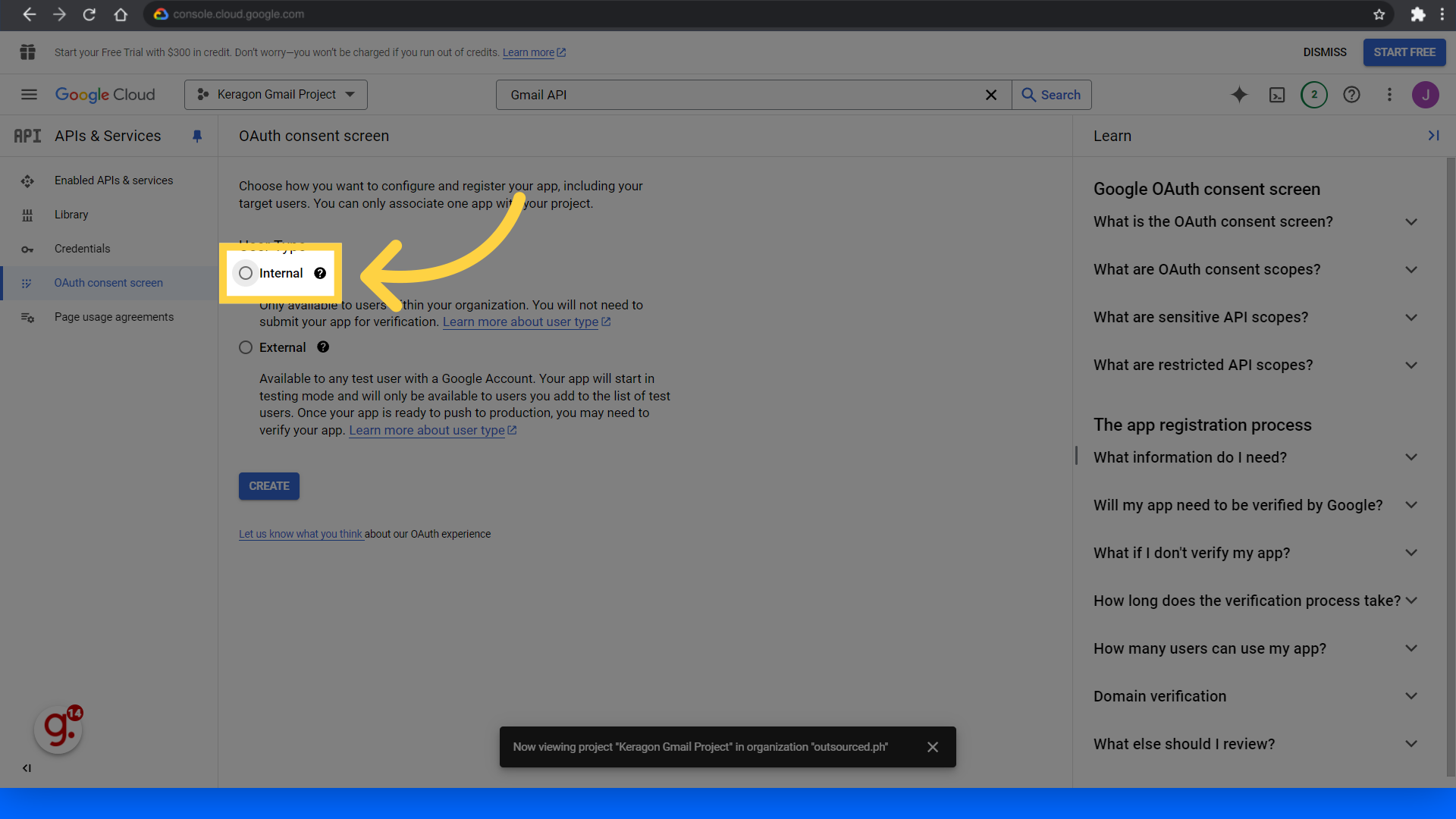Open the three-dot settings menu in the header
This screenshot has height=819, width=1456.
(1389, 95)
